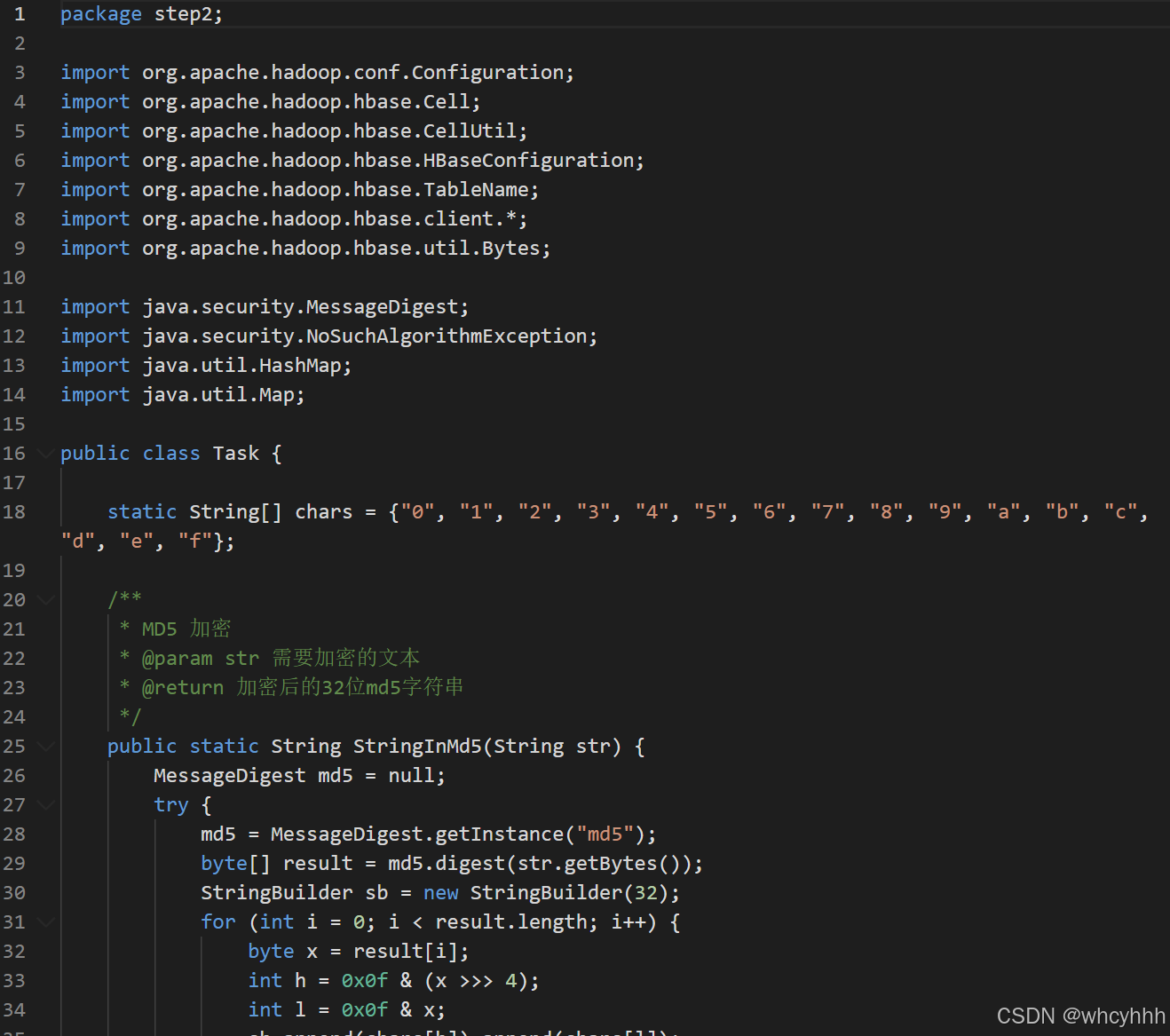Screen dimensions: 1170x1036
Task: Collapse the Task class fold chevron
Action: [45, 454]
